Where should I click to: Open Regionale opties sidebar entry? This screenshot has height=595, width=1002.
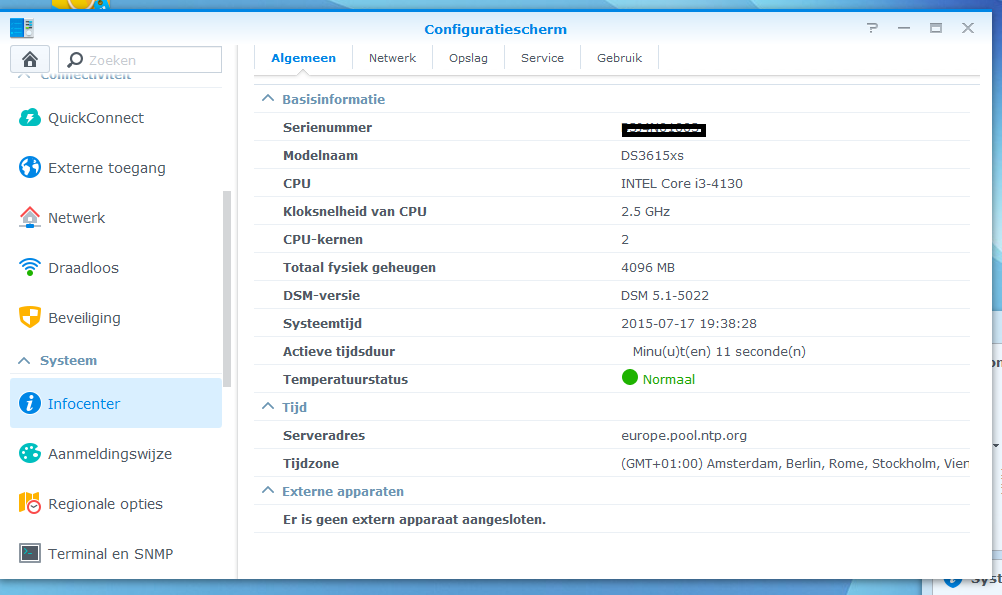(x=105, y=504)
